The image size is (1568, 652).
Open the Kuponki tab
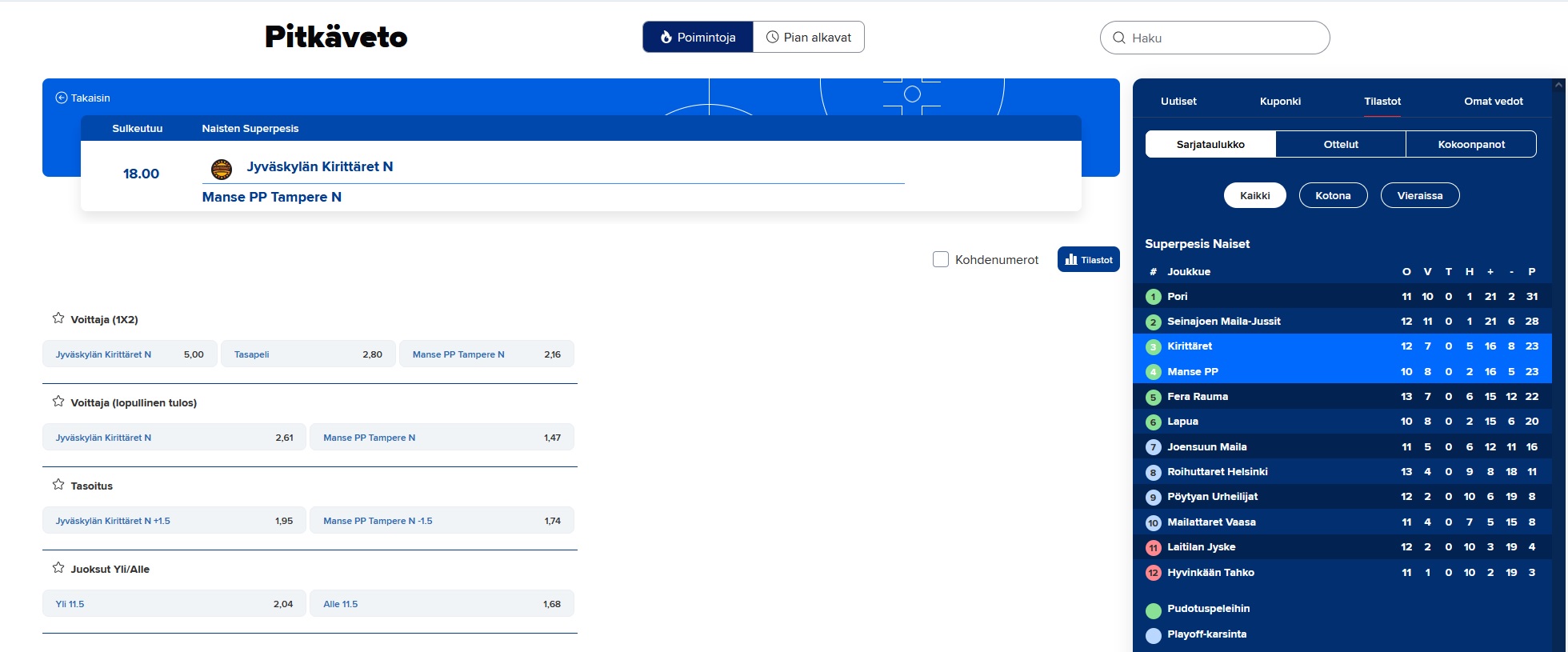pyautogui.click(x=1280, y=101)
